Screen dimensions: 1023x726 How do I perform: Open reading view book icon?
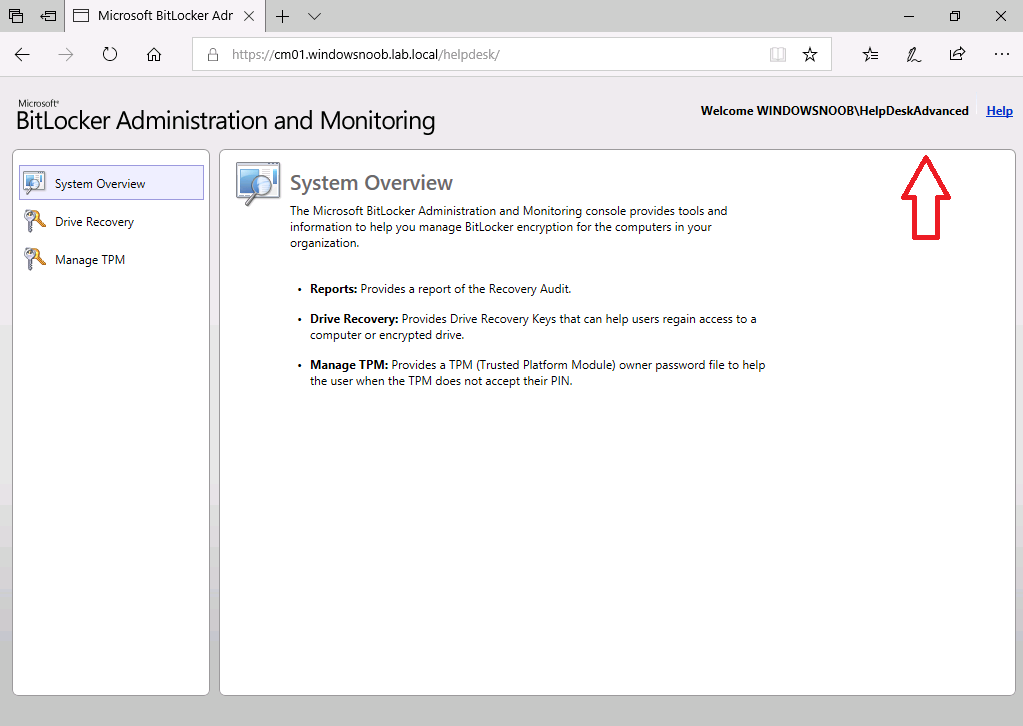[x=778, y=55]
